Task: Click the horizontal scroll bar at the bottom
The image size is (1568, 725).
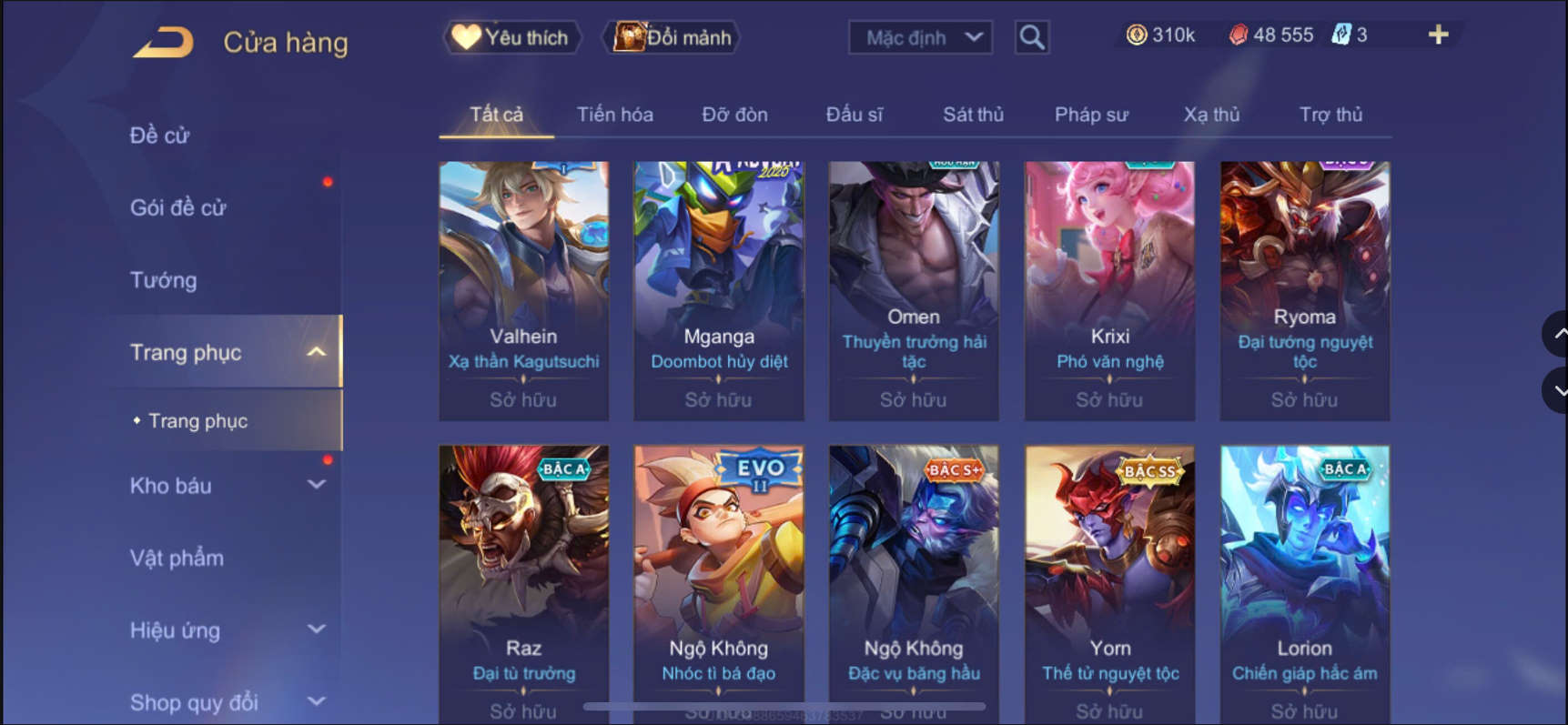Action: pyautogui.click(x=784, y=706)
